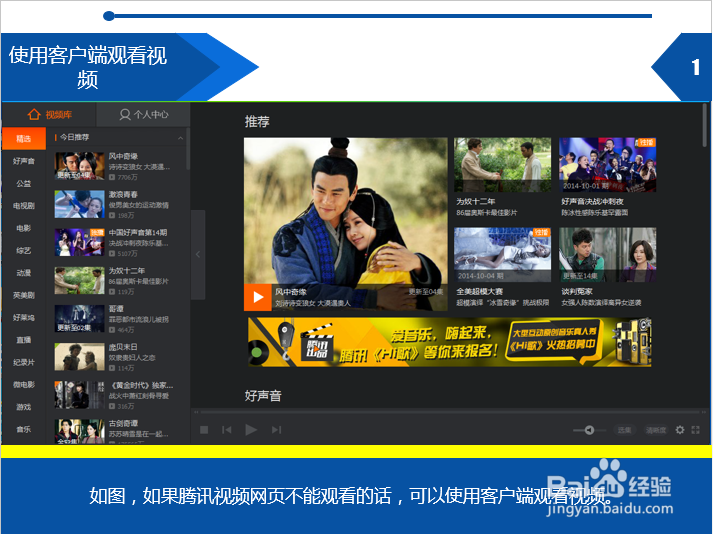Toggle fullscreen mode icon

click(696, 430)
